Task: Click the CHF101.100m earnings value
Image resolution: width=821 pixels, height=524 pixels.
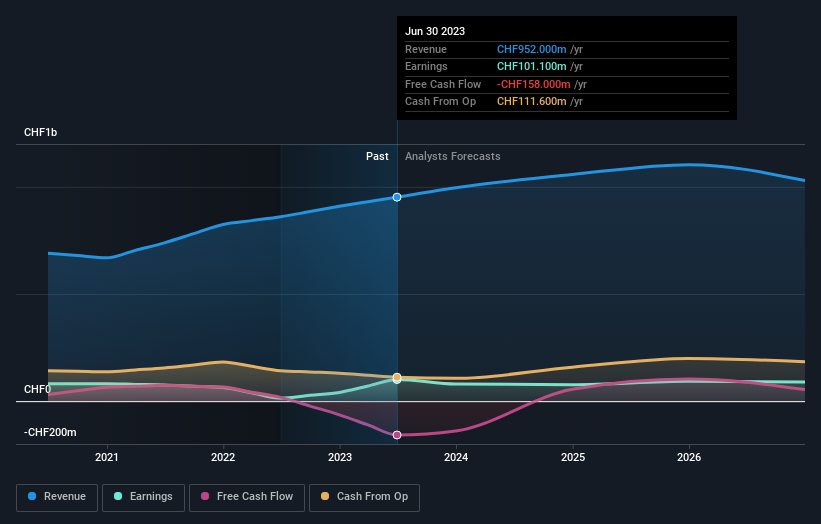Action: click(x=531, y=66)
